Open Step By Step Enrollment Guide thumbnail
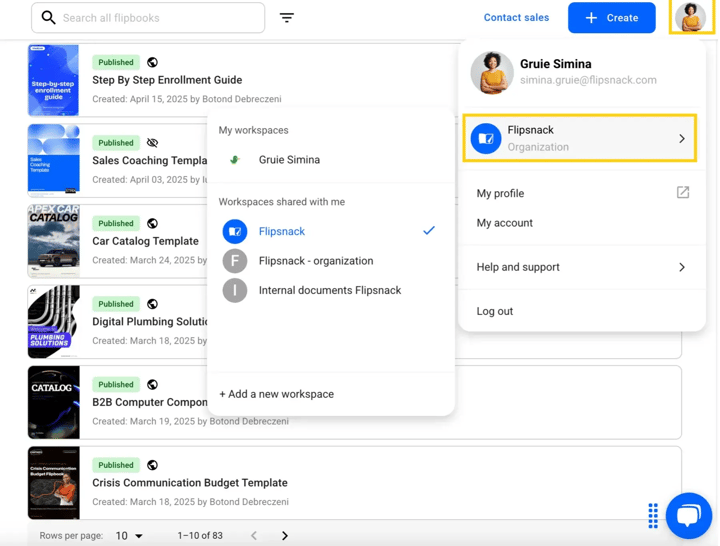This screenshot has width=720, height=546. (x=53, y=80)
